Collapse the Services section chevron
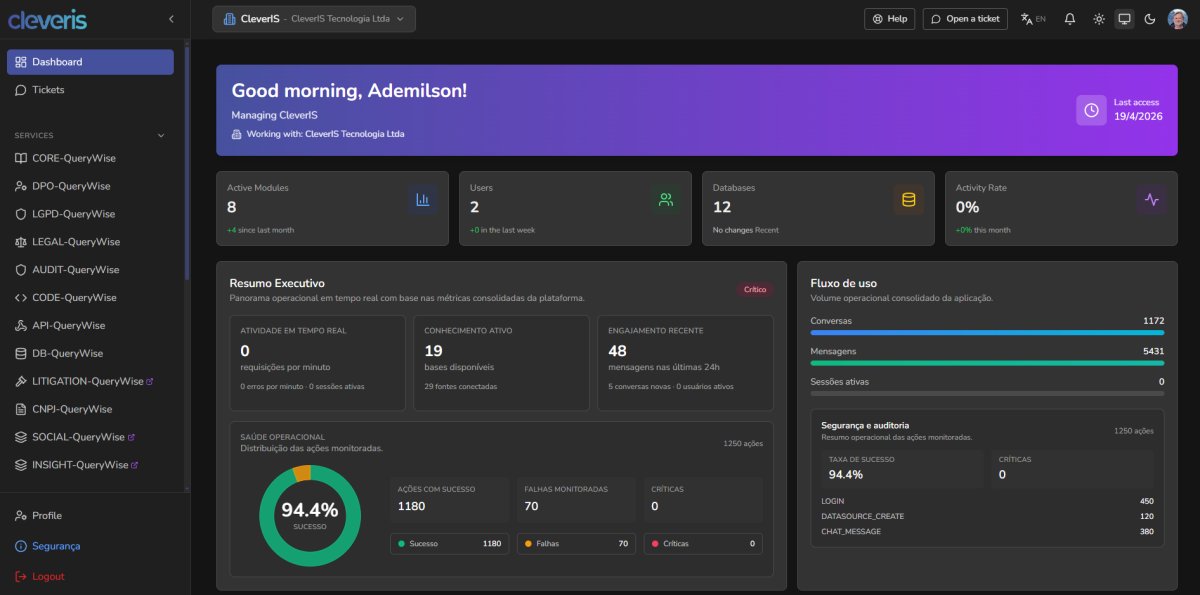1200x595 pixels. [x=161, y=135]
